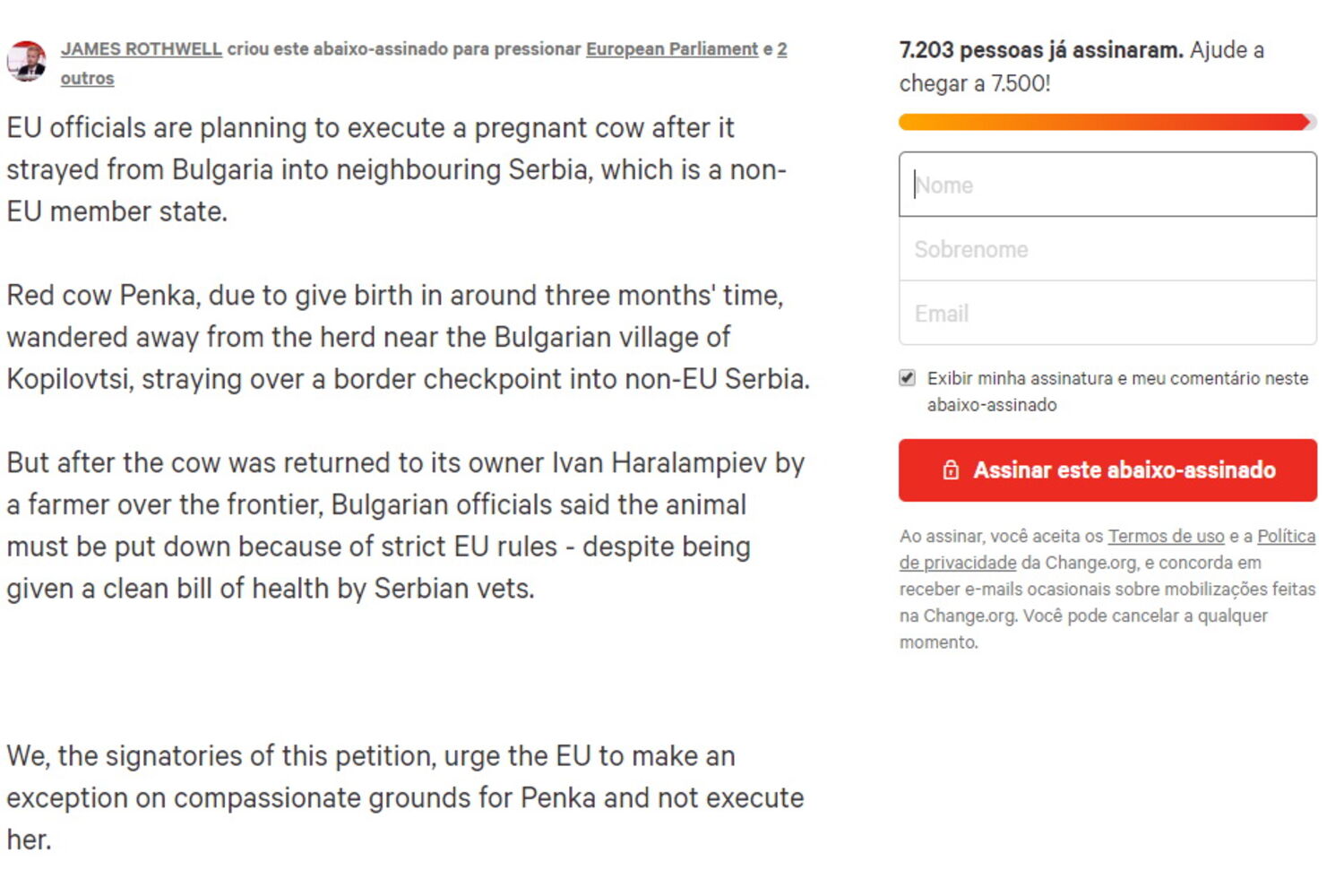Image resolution: width=1344 pixels, height=896 pixels.
Task: Click the lock icon on the sign button
Action: click(951, 470)
